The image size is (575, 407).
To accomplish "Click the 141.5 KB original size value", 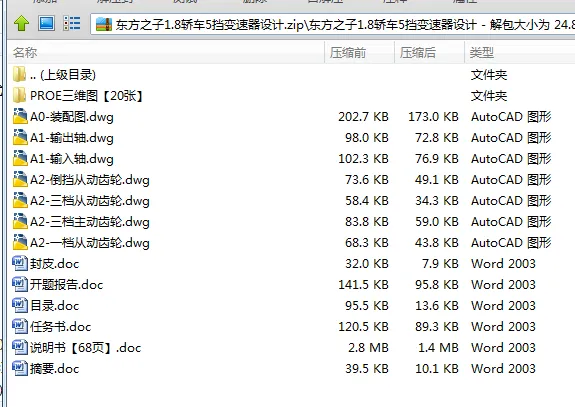I will coord(363,285).
